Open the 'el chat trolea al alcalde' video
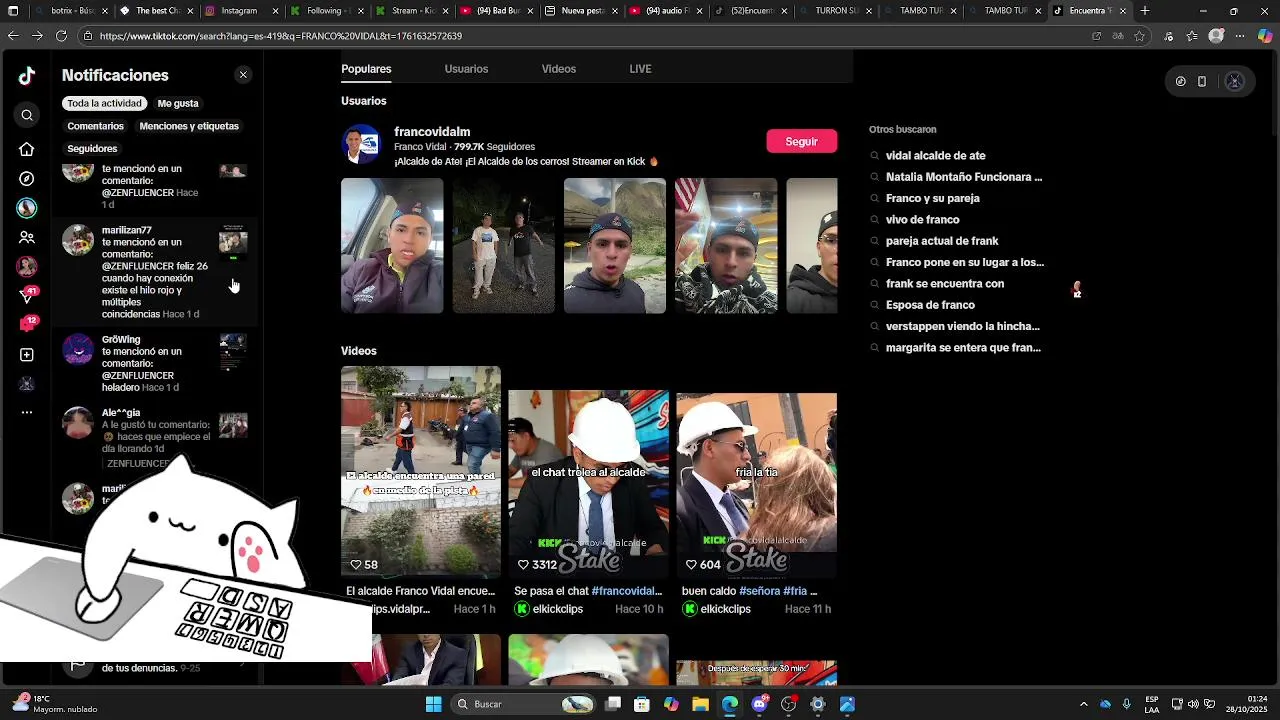 point(588,485)
